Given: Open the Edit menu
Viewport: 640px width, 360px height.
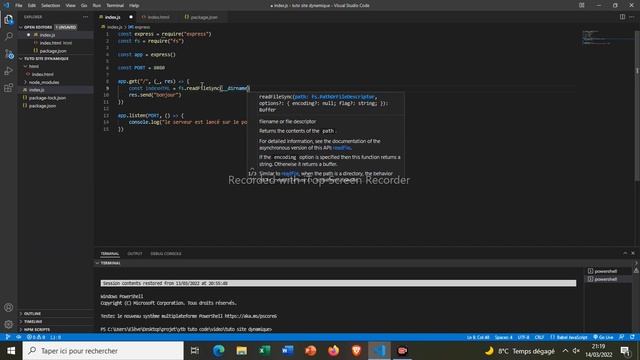Looking at the screenshot, I should coord(32,5).
